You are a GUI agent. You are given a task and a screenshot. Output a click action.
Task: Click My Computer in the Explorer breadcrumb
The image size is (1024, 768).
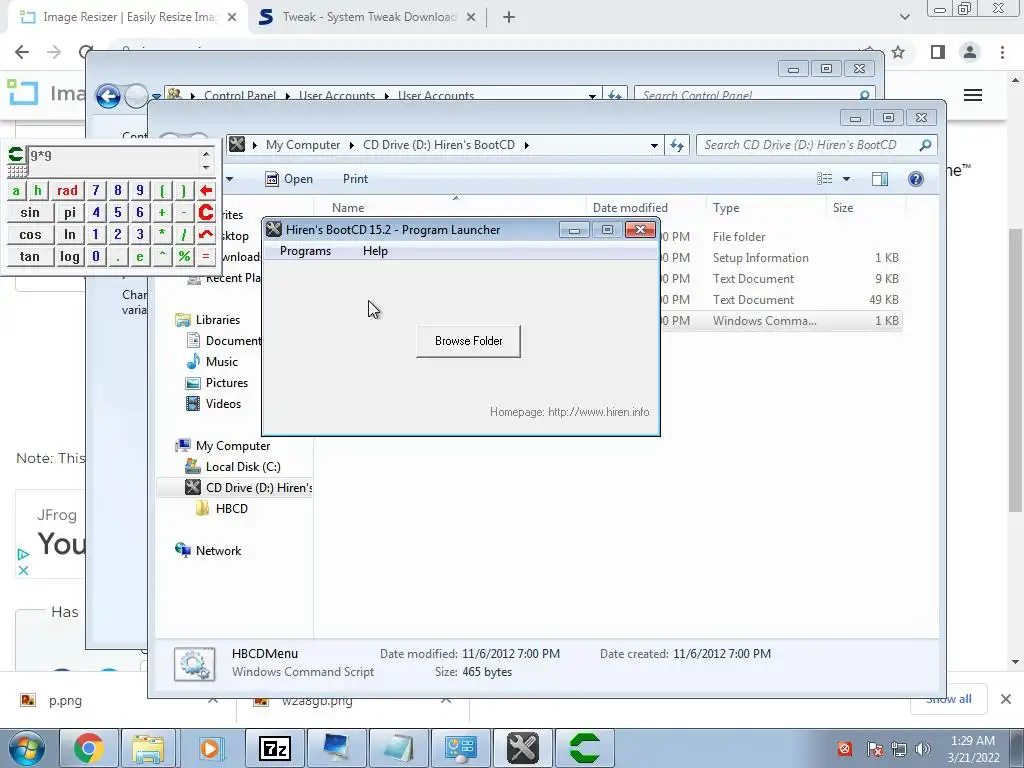pos(302,145)
